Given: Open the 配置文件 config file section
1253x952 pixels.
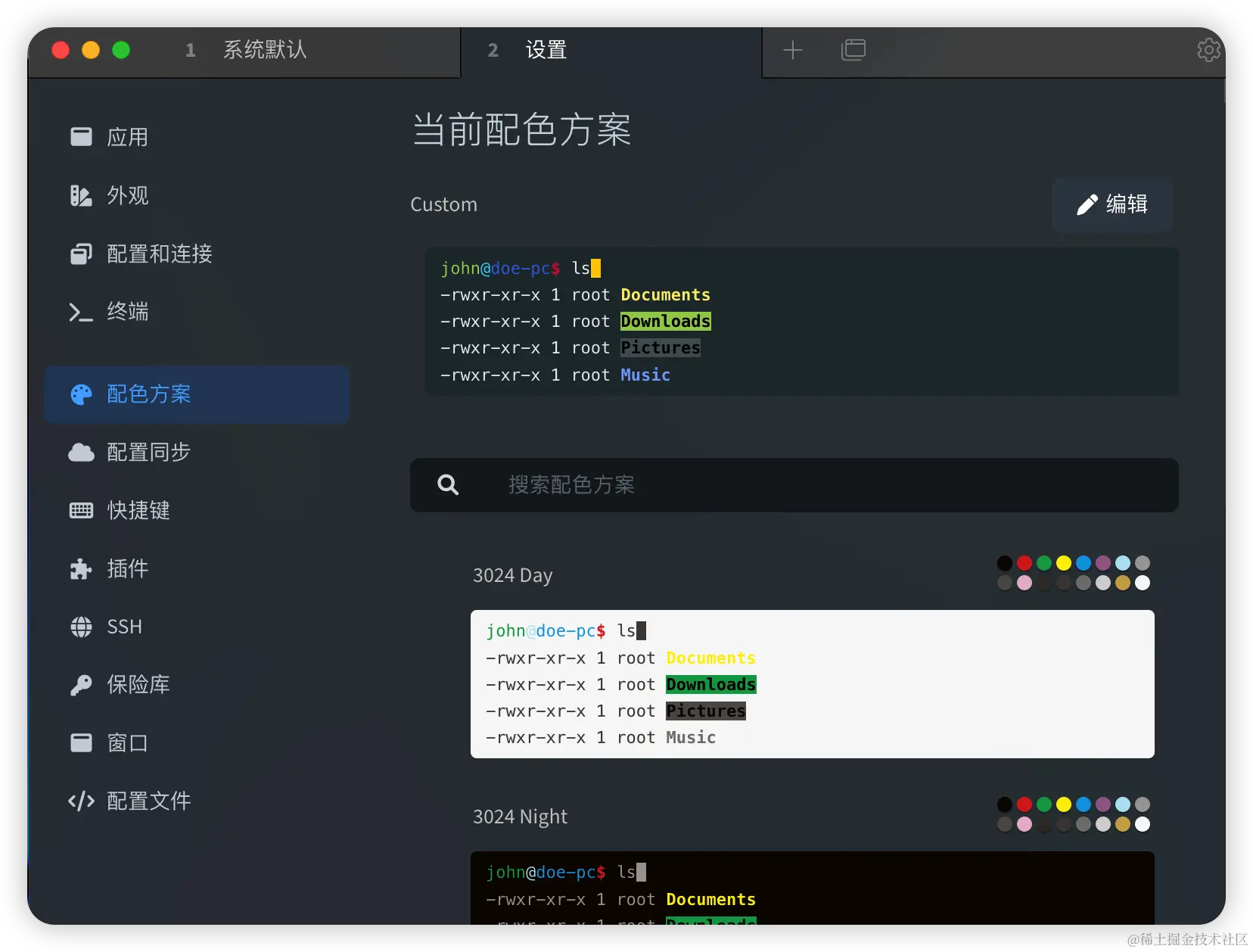Looking at the screenshot, I should click(197, 801).
